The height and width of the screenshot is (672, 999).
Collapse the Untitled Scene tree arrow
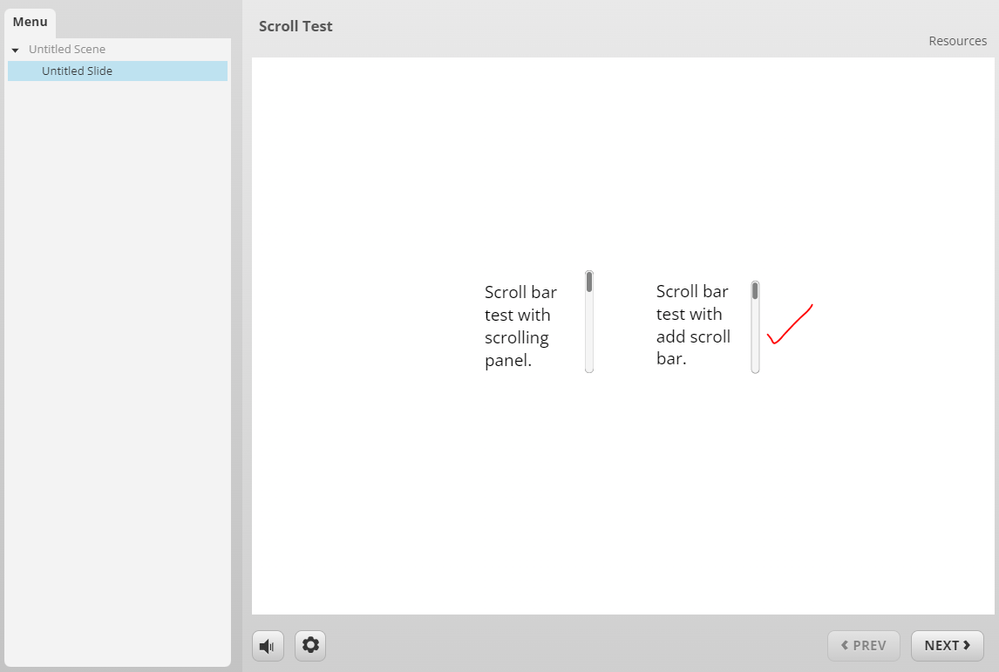coord(15,50)
